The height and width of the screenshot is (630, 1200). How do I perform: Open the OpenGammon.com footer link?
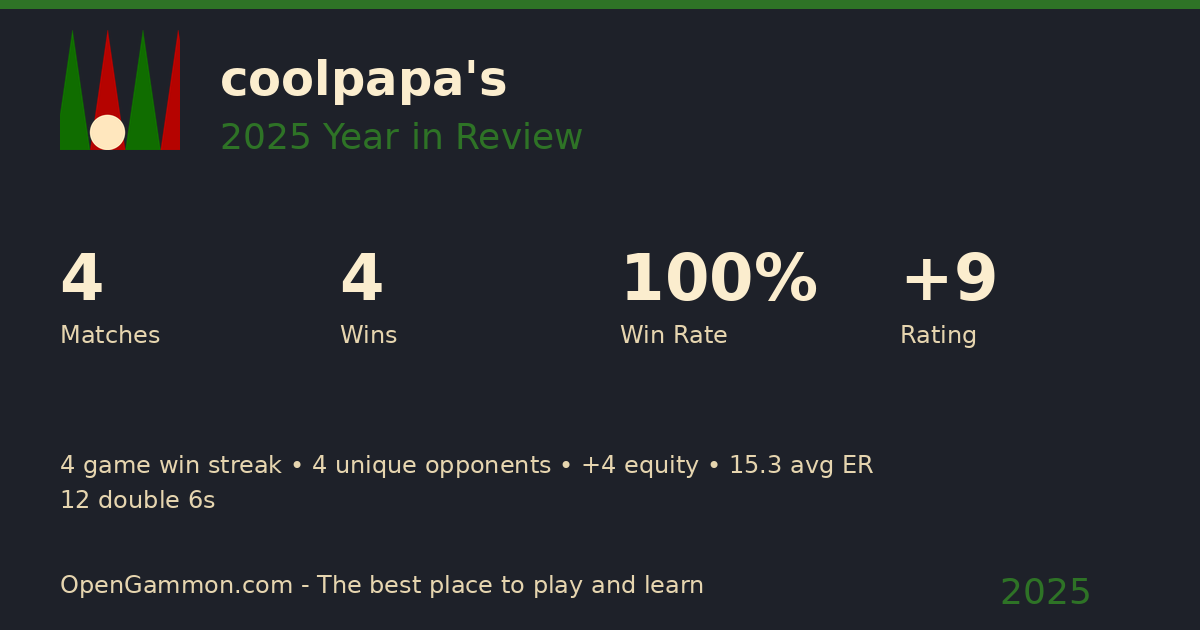pos(176,586)
